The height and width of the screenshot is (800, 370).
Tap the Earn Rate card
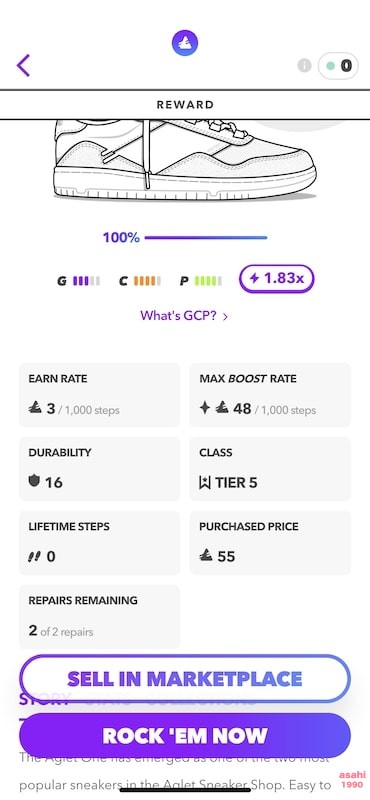tap(100, 394)
